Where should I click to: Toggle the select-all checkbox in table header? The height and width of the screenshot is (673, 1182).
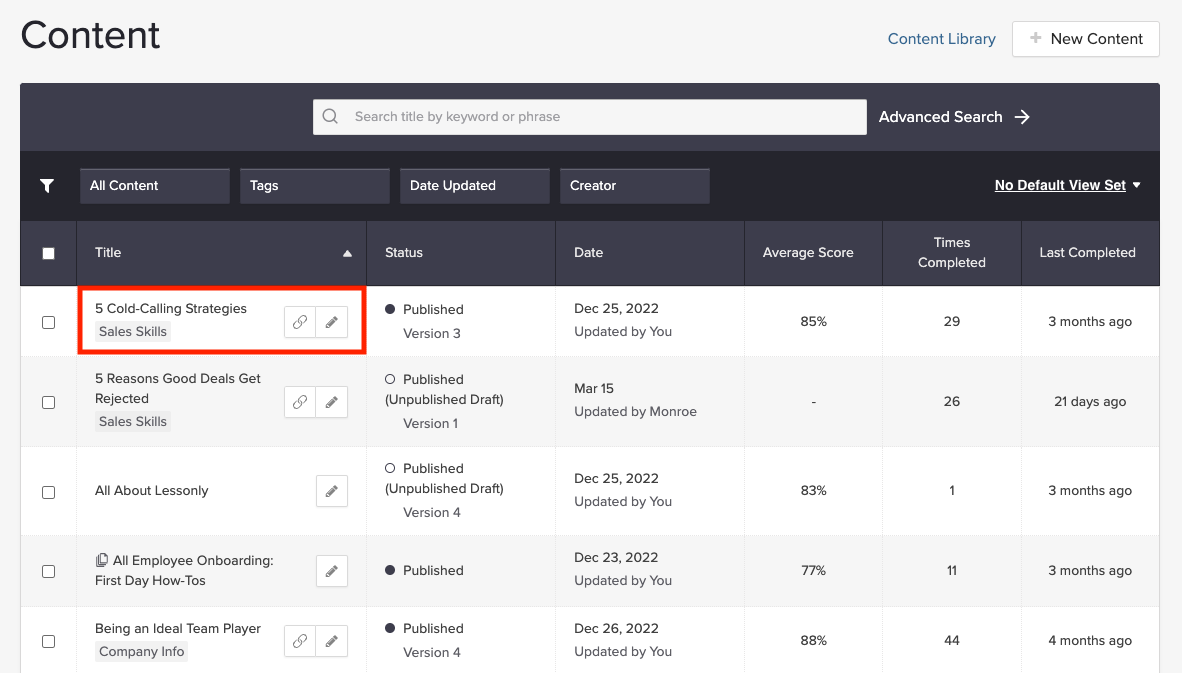48,253
